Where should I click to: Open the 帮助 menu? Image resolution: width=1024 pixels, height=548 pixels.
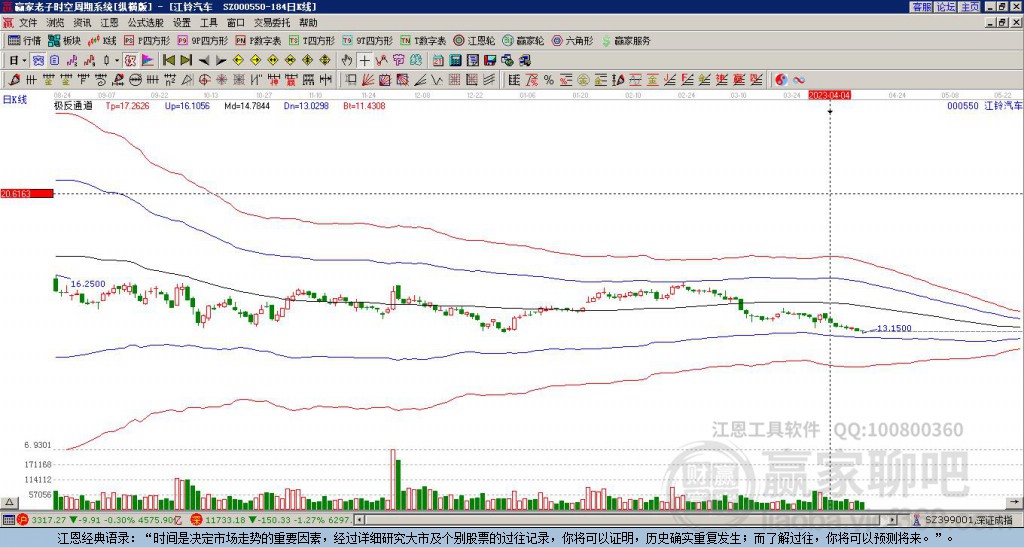click(x=308, y=23)
